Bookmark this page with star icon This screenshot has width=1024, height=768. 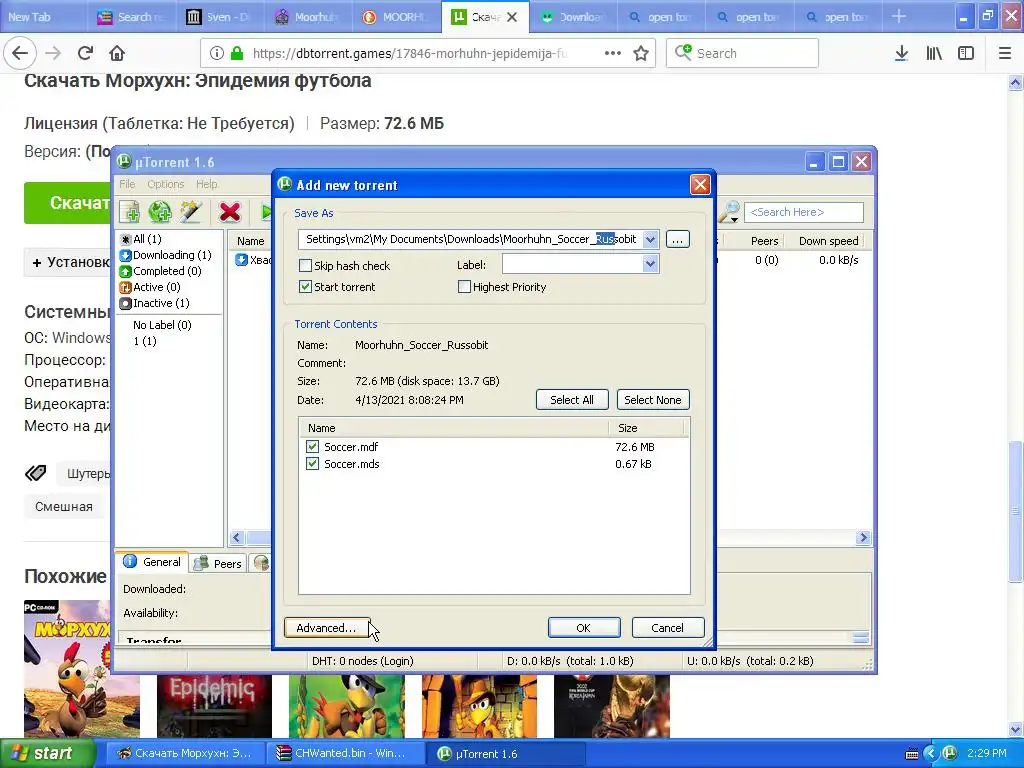641,54
